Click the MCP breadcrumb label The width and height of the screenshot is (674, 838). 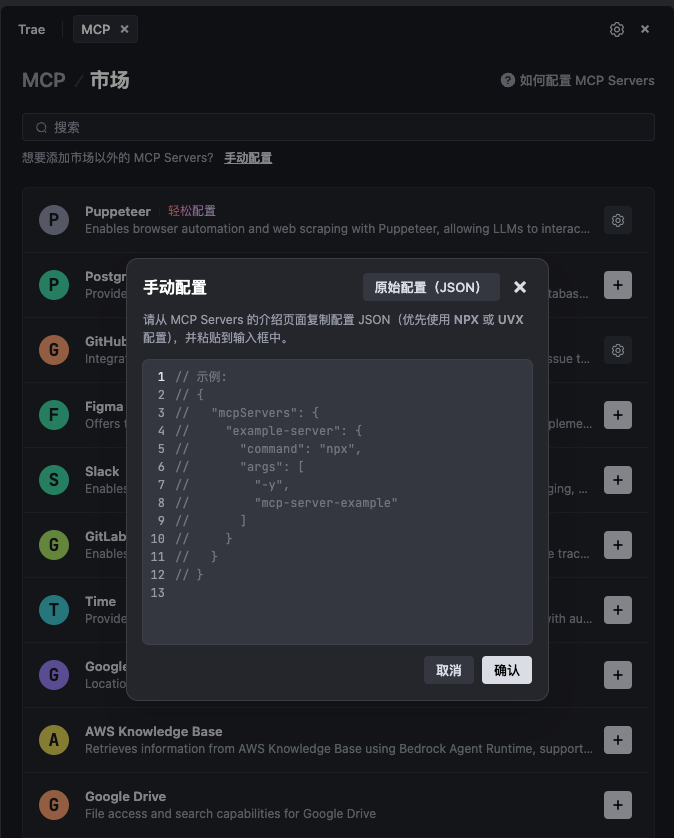click(43, 80)
